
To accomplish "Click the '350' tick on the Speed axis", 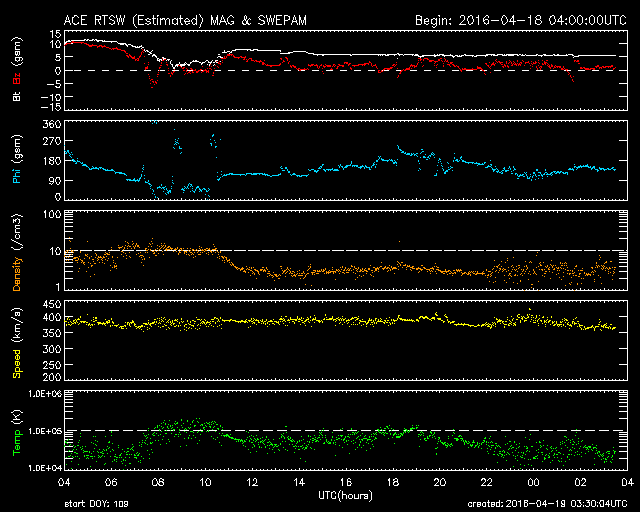I will 52,333.
